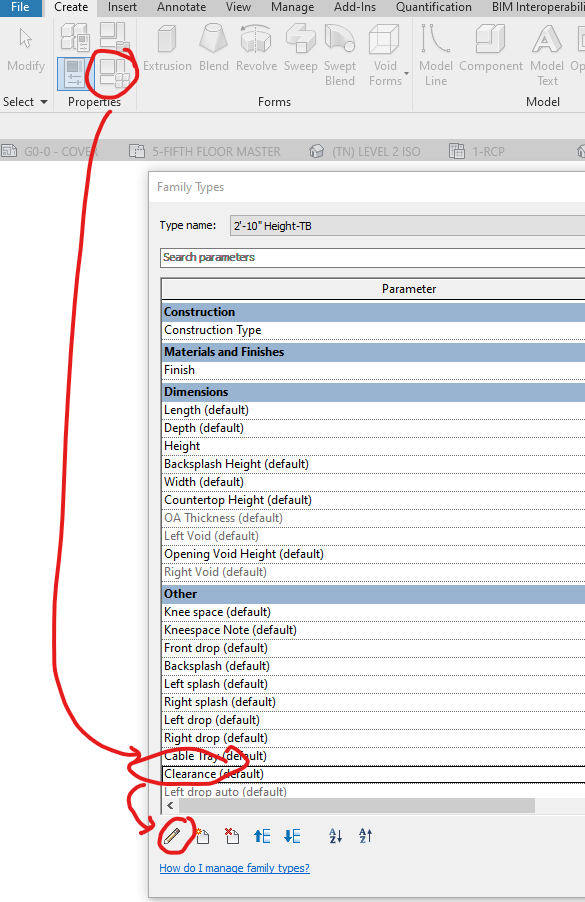Click the horizontal scrollbar left arrow

170,805
